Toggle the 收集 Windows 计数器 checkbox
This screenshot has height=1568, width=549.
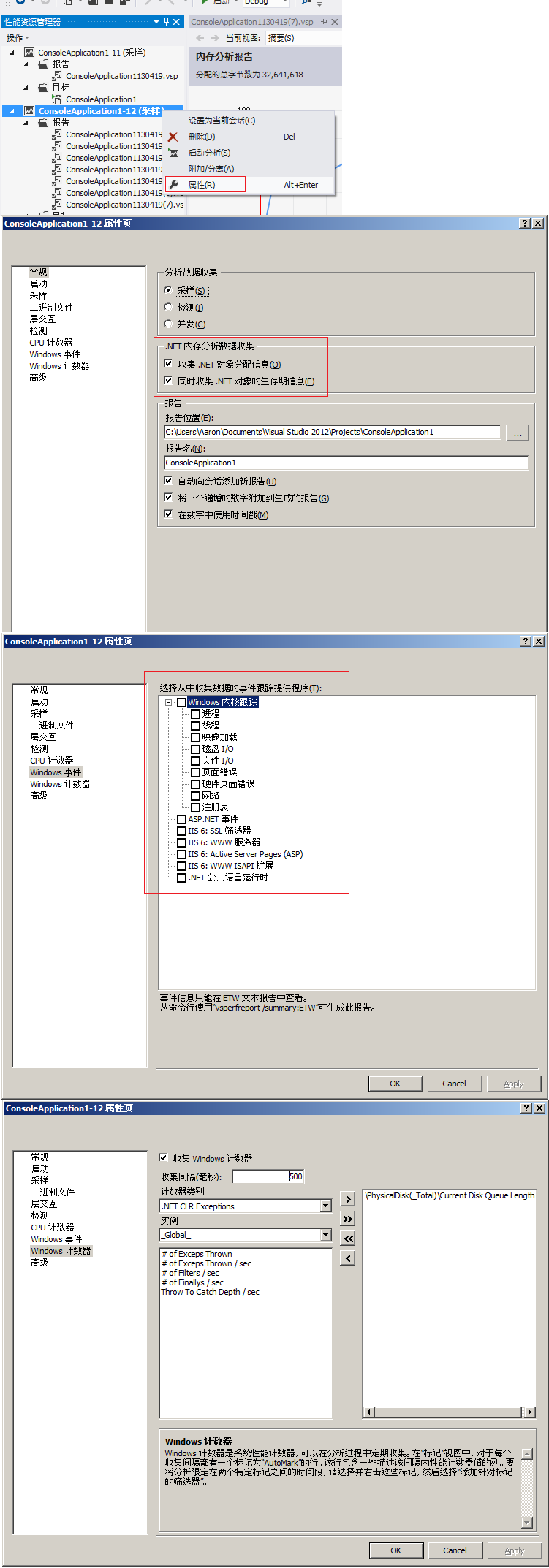point(164,1157)
